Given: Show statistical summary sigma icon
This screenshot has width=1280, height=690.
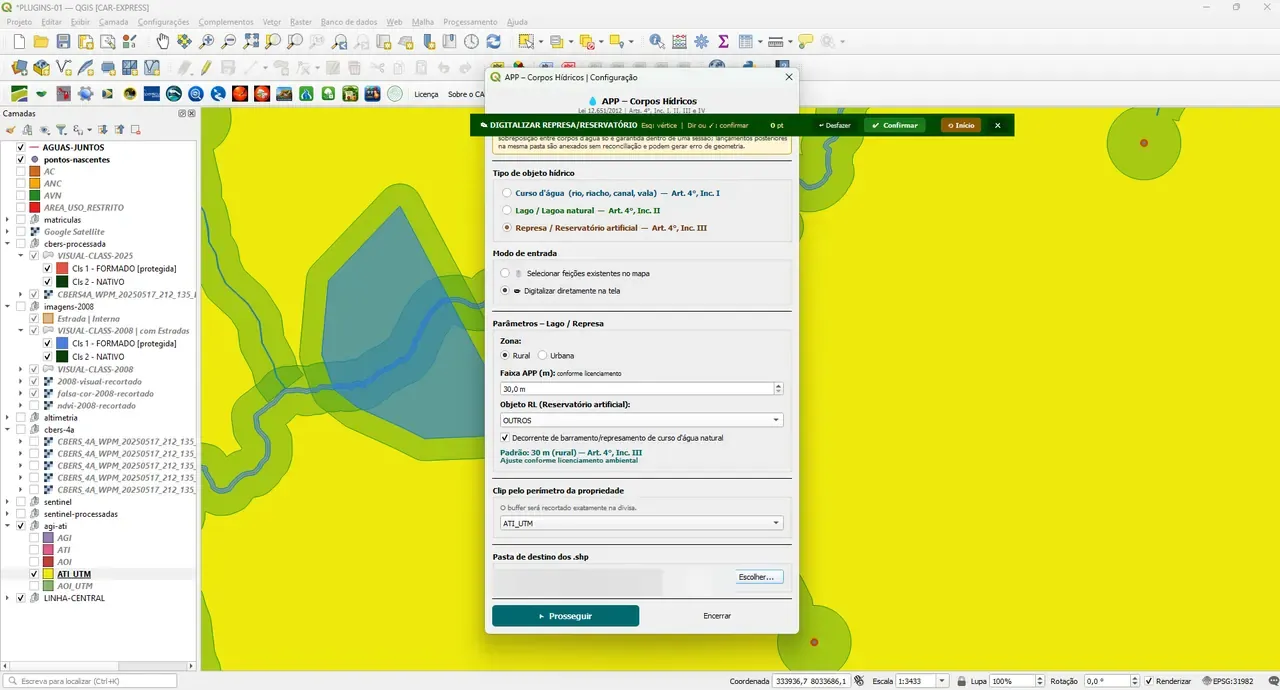Looking at the screenshot, I should [723, 42].
